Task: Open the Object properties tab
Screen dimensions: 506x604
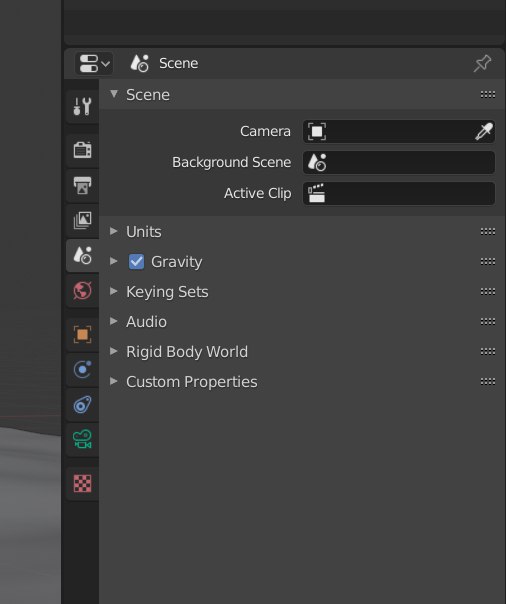Action: [x=82, y=334]
